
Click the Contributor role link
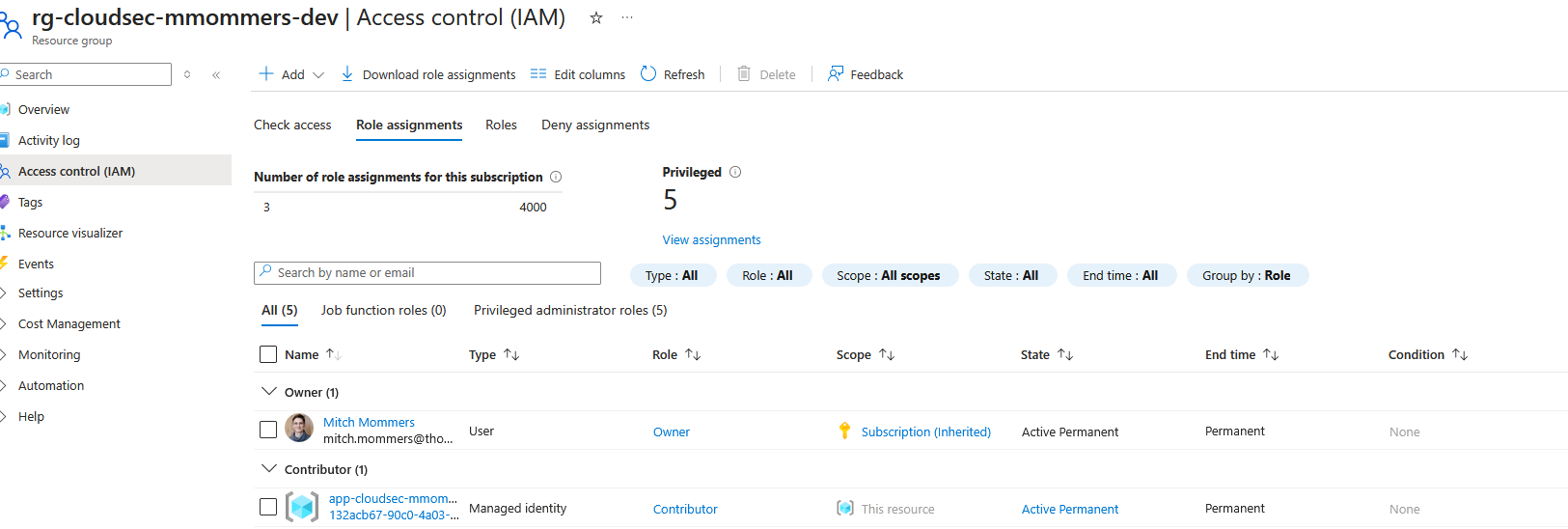685,509
